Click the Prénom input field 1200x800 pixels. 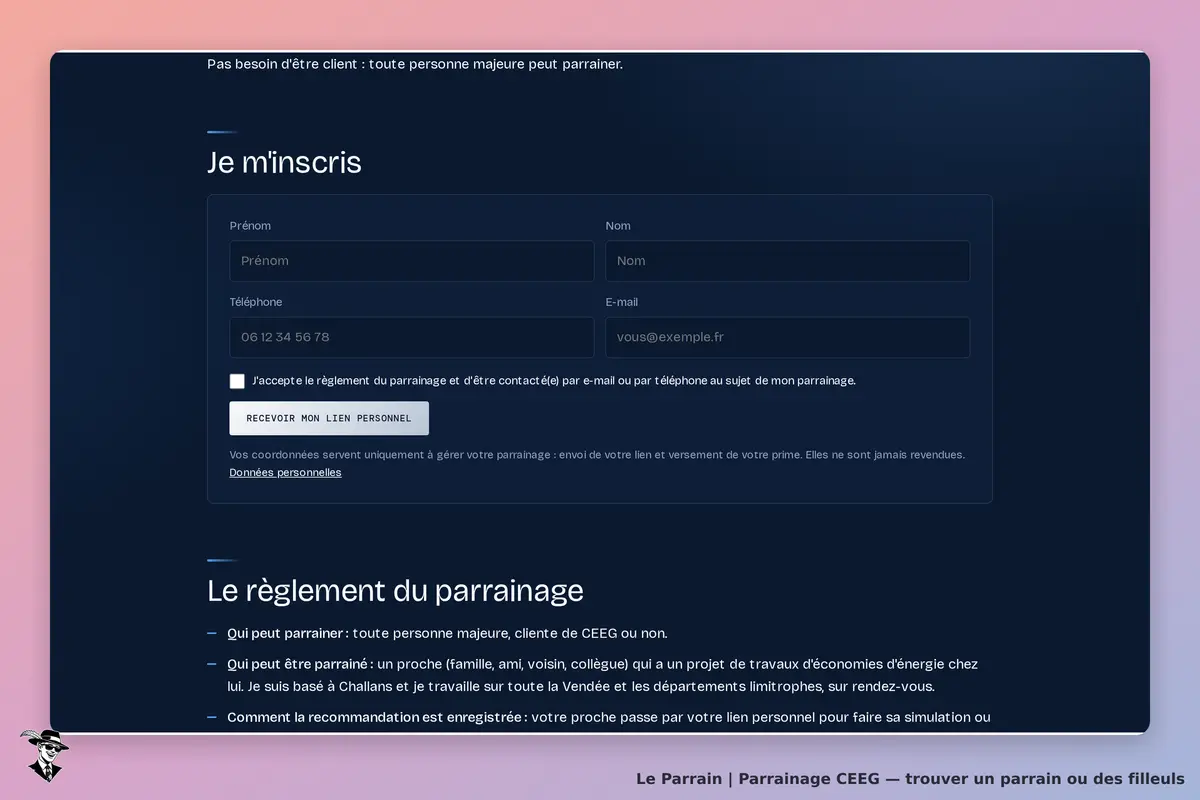[411, 261]
